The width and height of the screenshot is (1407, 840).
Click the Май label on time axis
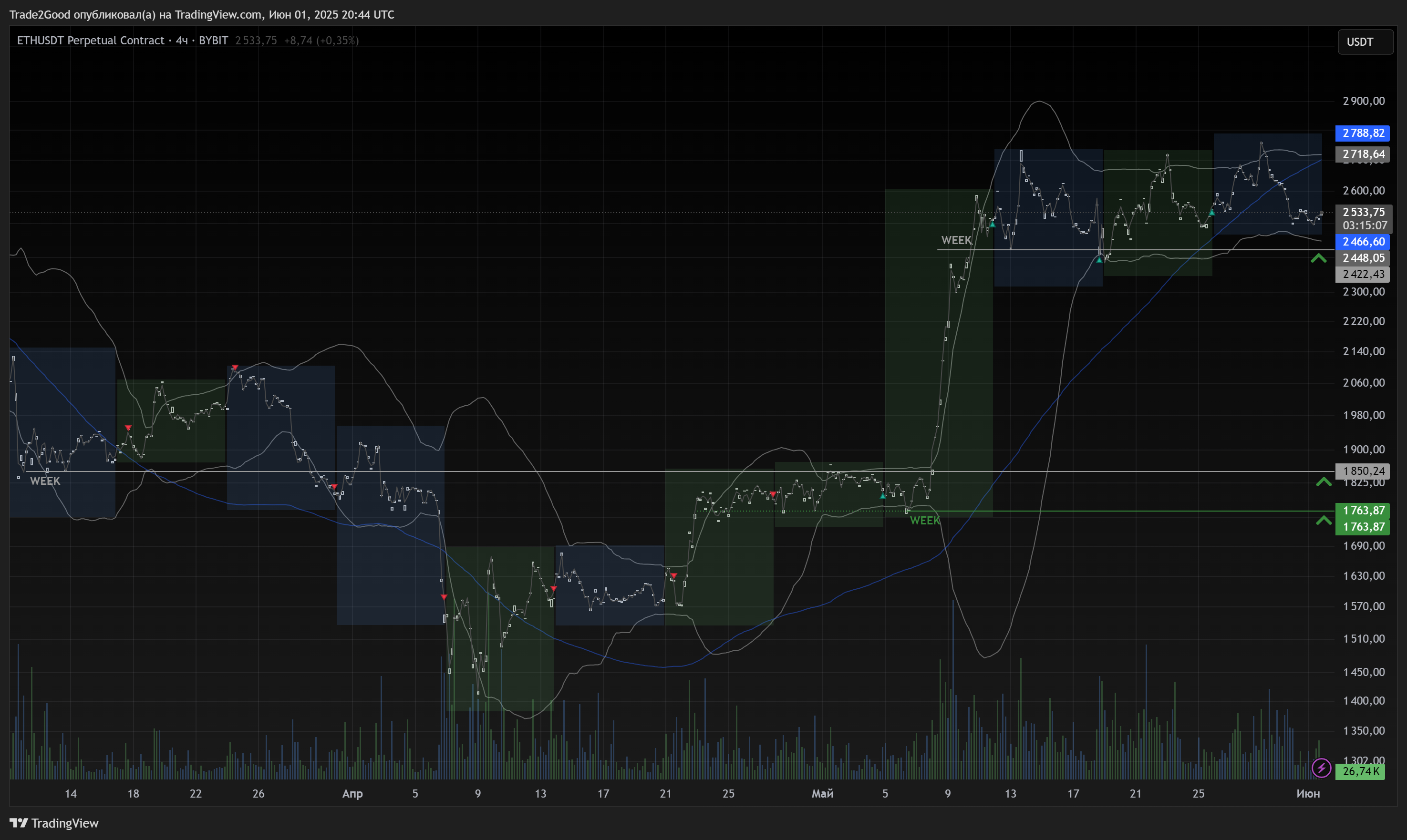click(822, 794)
